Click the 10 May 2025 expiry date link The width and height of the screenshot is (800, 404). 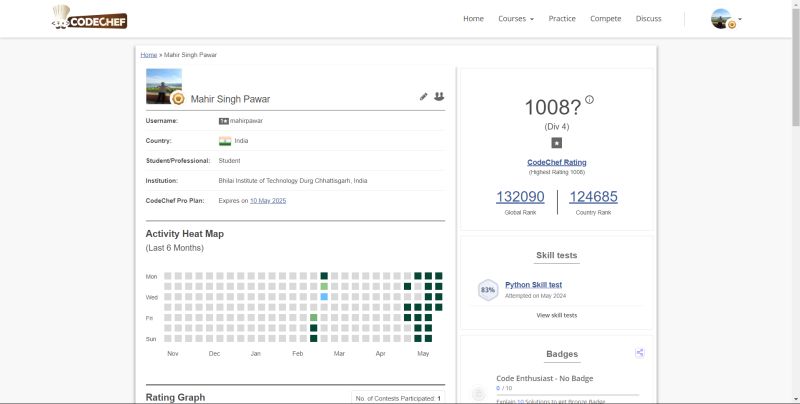point(268,201)
